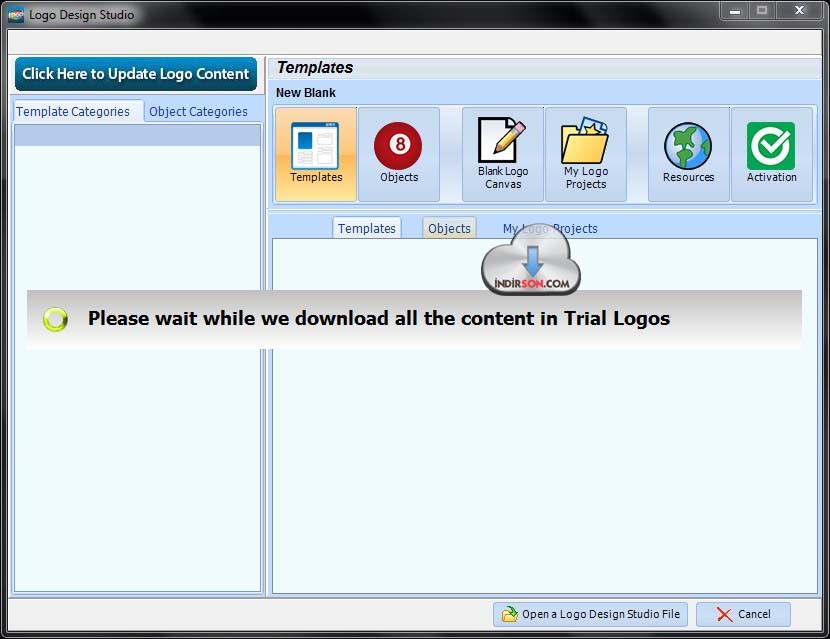Open the Activation checkmark icon
Screen dimensions: 830x639
pos(772,154)
